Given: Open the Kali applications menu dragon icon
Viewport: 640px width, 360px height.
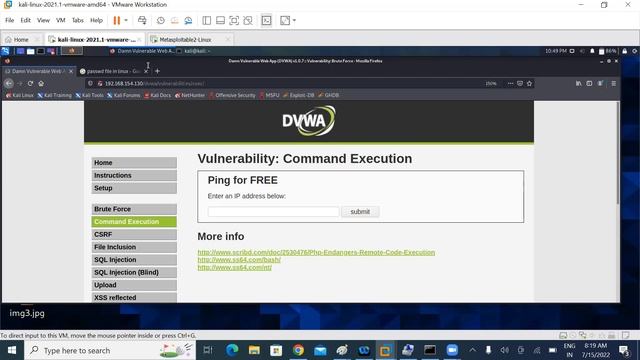Looking at the screenshot, I should [x=5, y=51].
